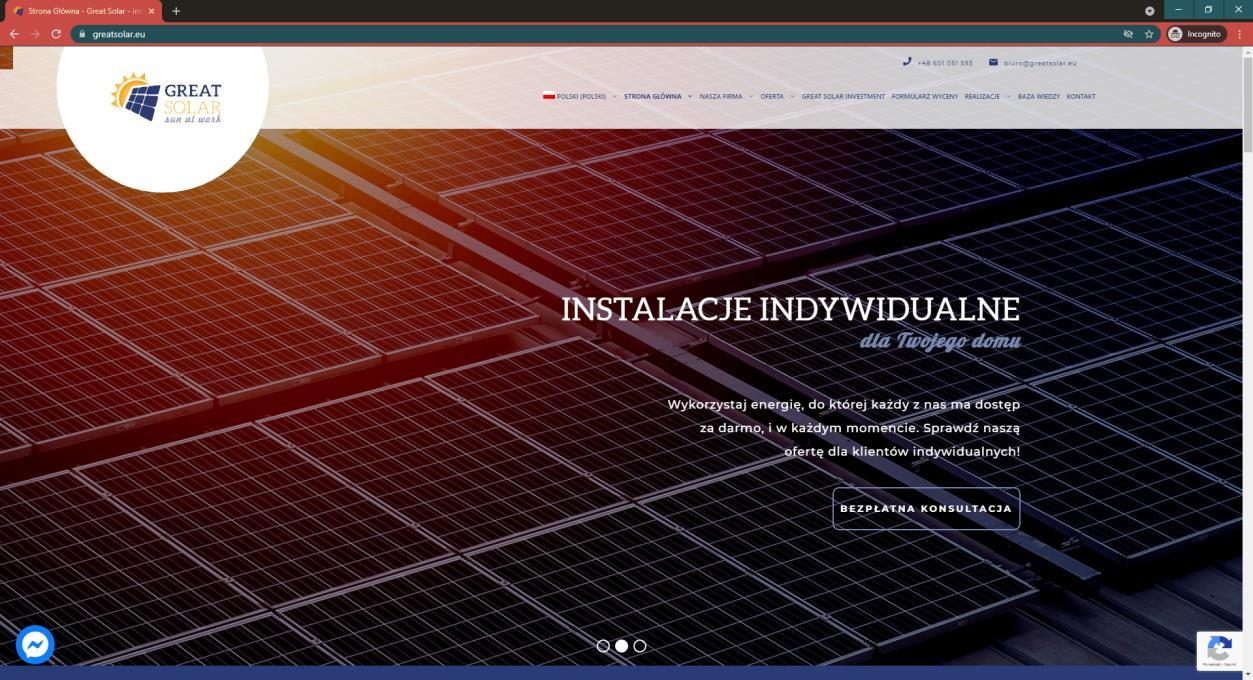Select the Strona Główna browser tab
Screen dimensions: 1253x680
[85, 11]
